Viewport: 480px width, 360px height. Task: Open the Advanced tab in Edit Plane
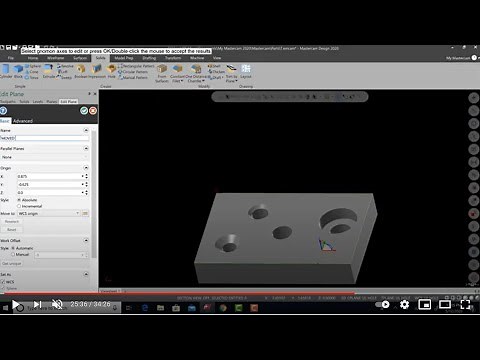(x=23, y=121)
